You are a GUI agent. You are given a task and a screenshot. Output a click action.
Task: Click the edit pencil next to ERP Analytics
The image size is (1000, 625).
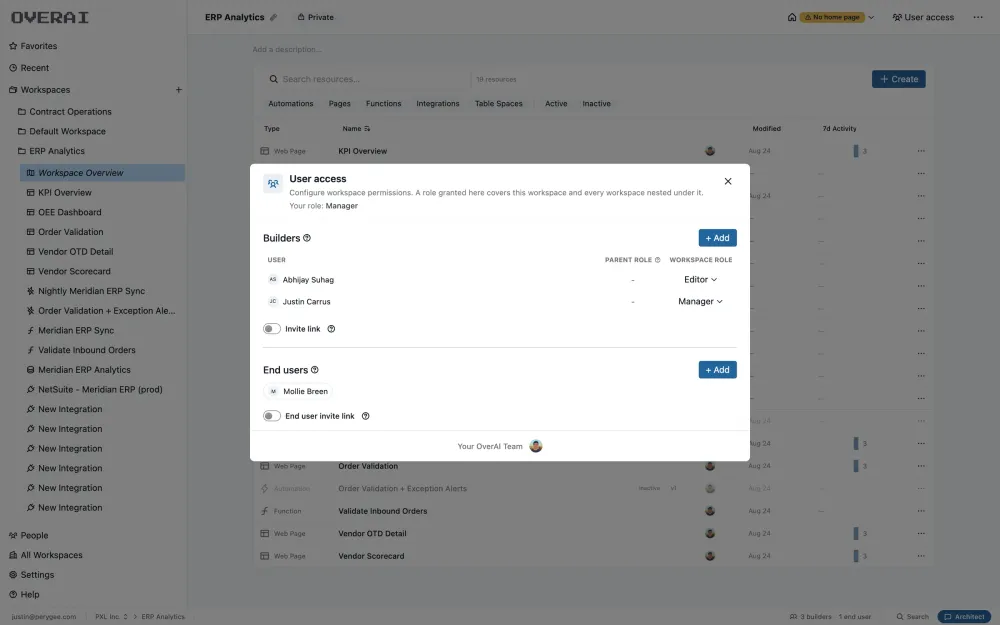[274, 17]
